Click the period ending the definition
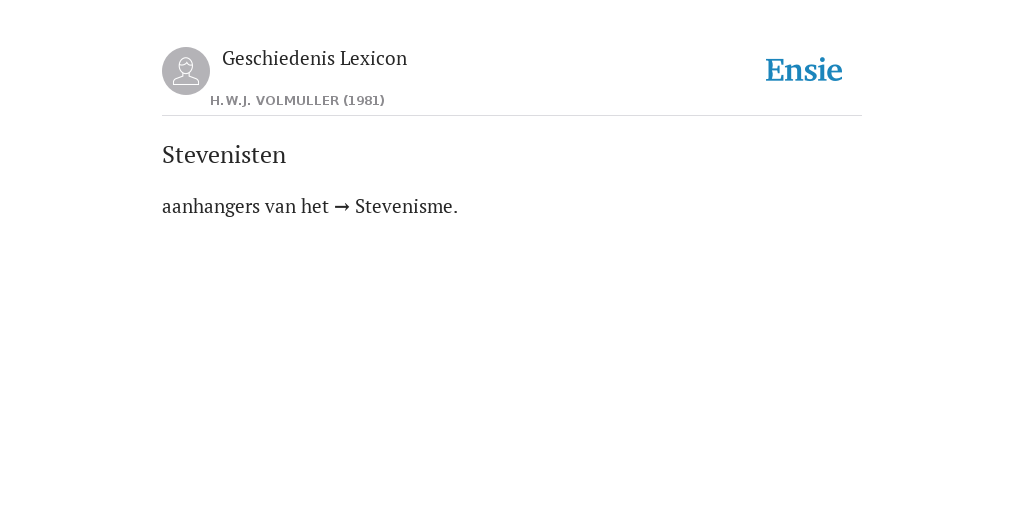This screenshot has height=512, width=1024. click(x=456, y=213)
